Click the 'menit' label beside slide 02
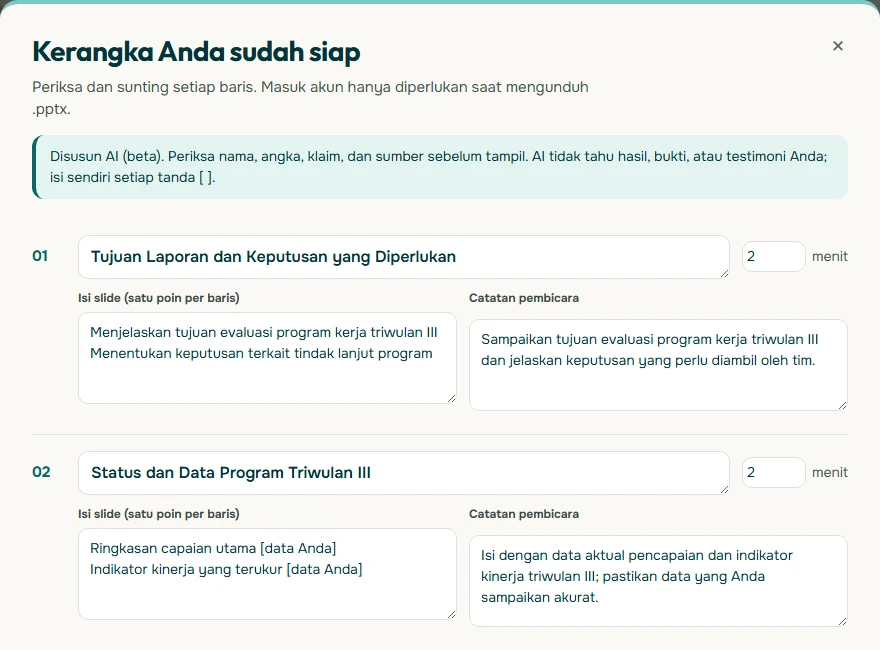Screen dimensions: 880x650 (x=829, y=473)
